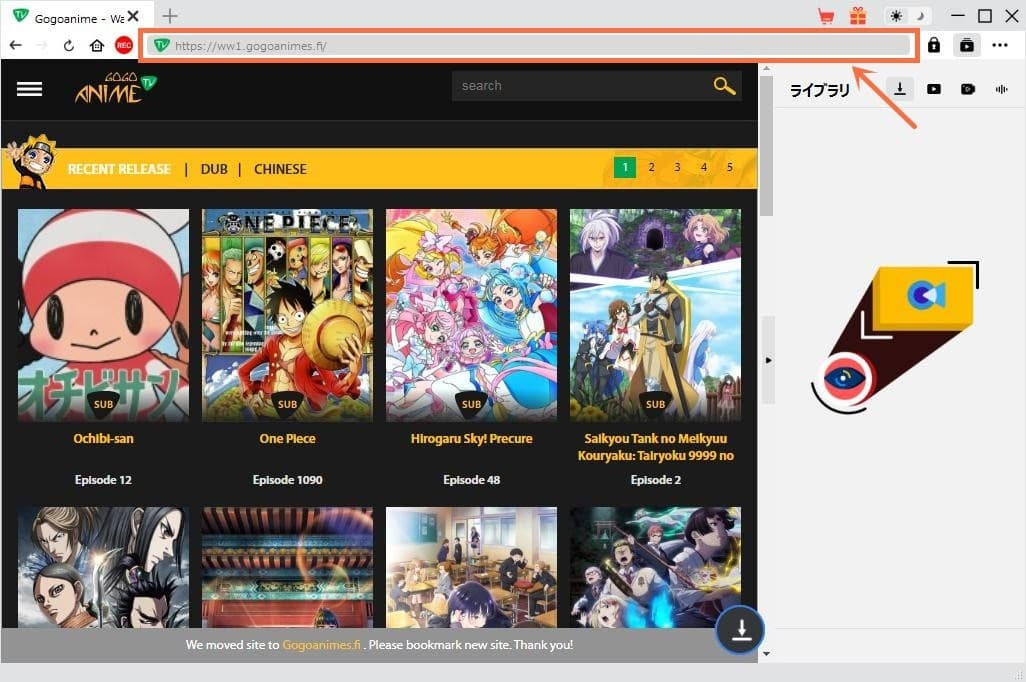Image resolution: width=1026 pixels, height=682 pixels.
Task: Click the red REC record button
Action: (124, 45)
